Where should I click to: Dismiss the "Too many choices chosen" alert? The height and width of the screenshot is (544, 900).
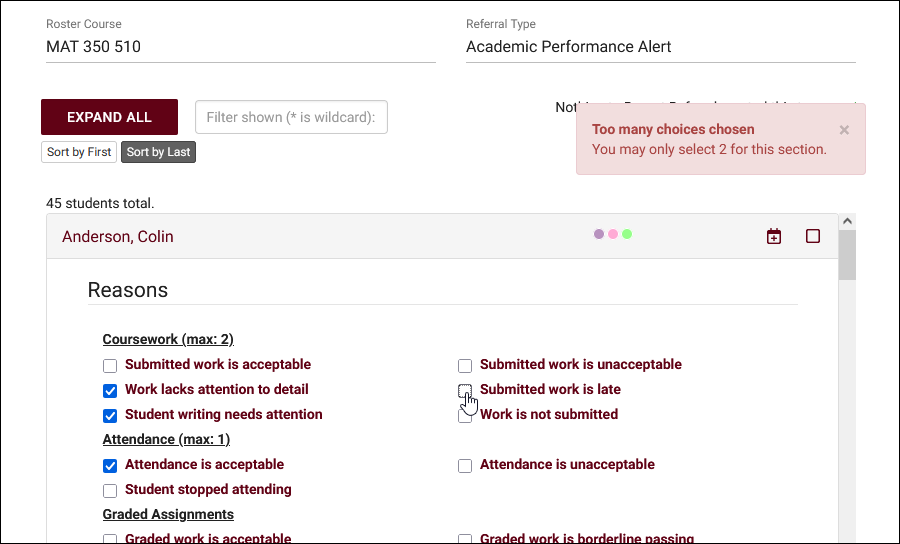(844, 130)
